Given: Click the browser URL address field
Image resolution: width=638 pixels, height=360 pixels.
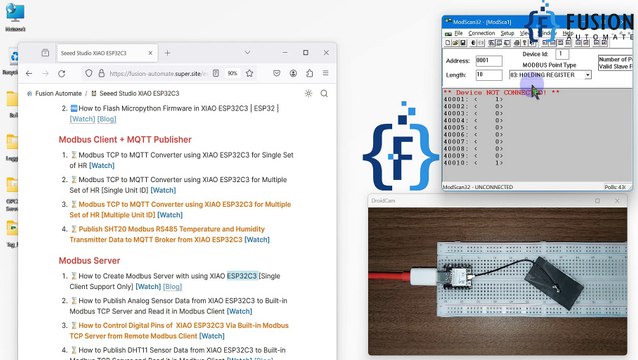Looking at the screenshot, I should pos(159,74).
